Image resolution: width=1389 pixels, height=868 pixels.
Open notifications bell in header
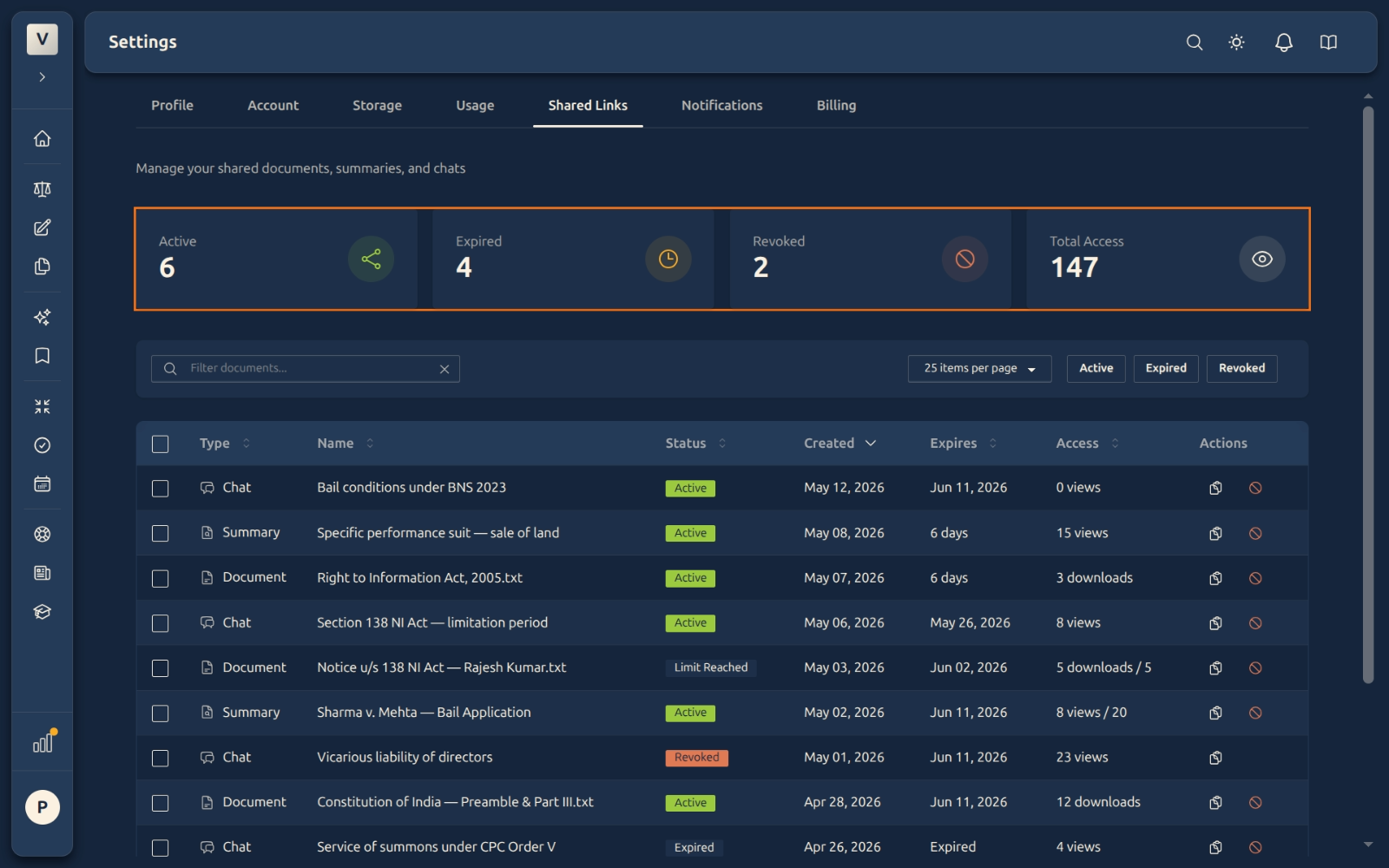1284,43
